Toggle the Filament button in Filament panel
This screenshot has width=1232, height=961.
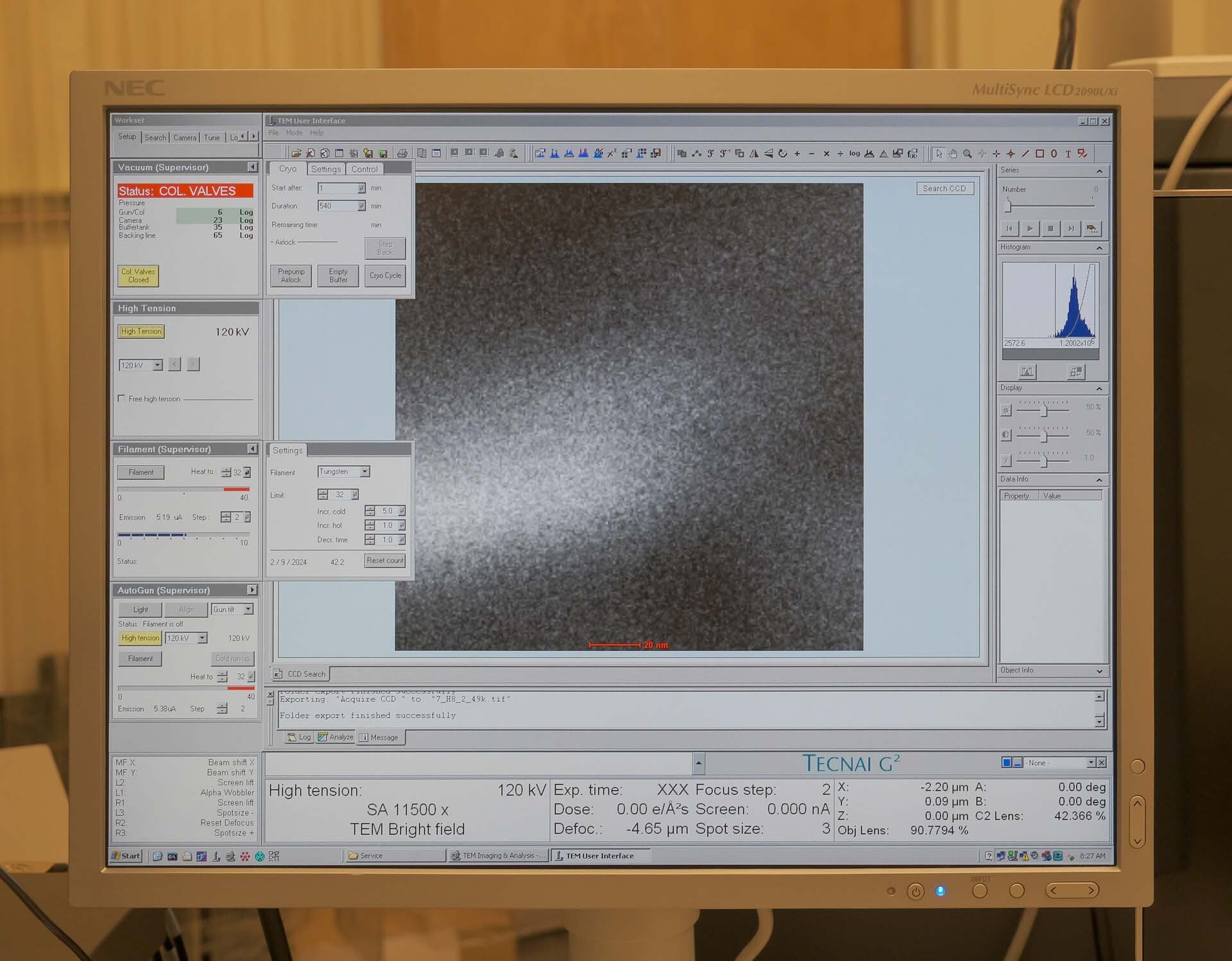(x=141, y=472)
